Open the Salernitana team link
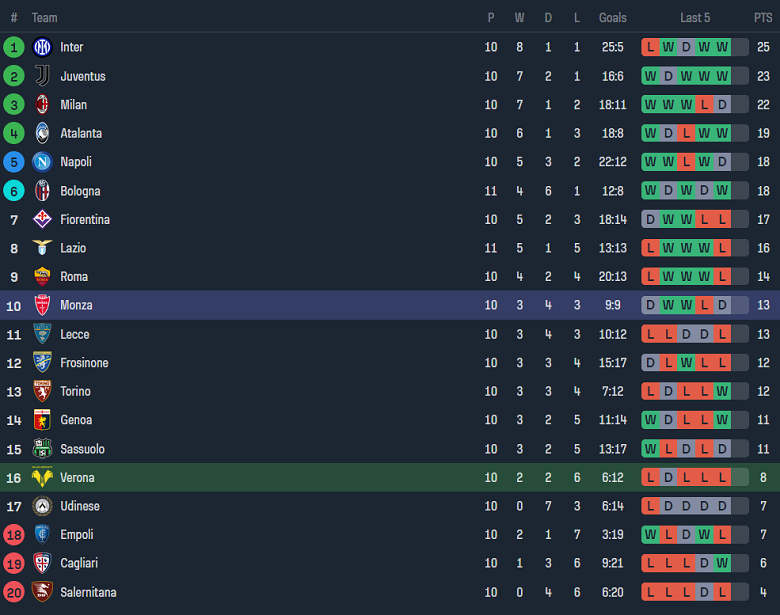Screen dimensions: 780x615 tap(88, 592)
